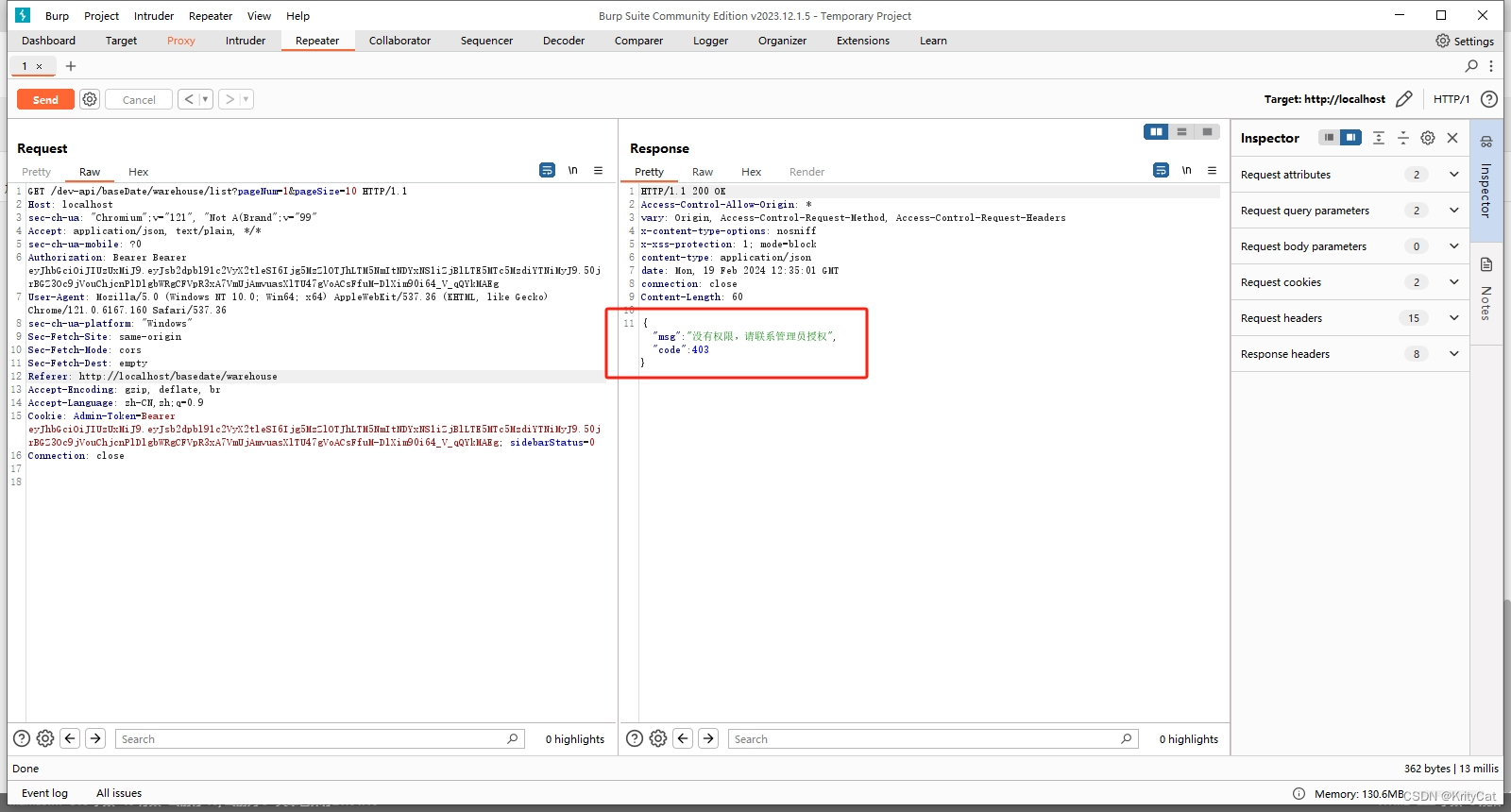Open request search help icon
This screenshot has height=812, width=1511.
point(22,738)
